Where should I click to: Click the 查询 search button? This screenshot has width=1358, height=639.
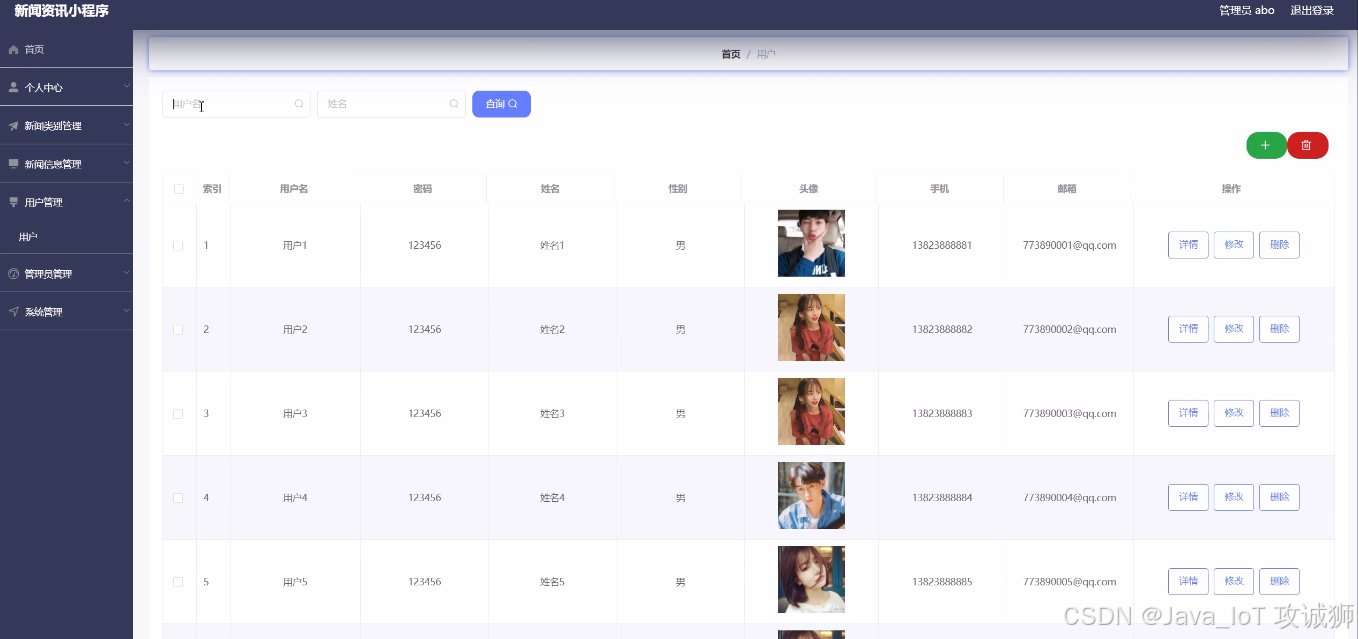pos(501,104)
